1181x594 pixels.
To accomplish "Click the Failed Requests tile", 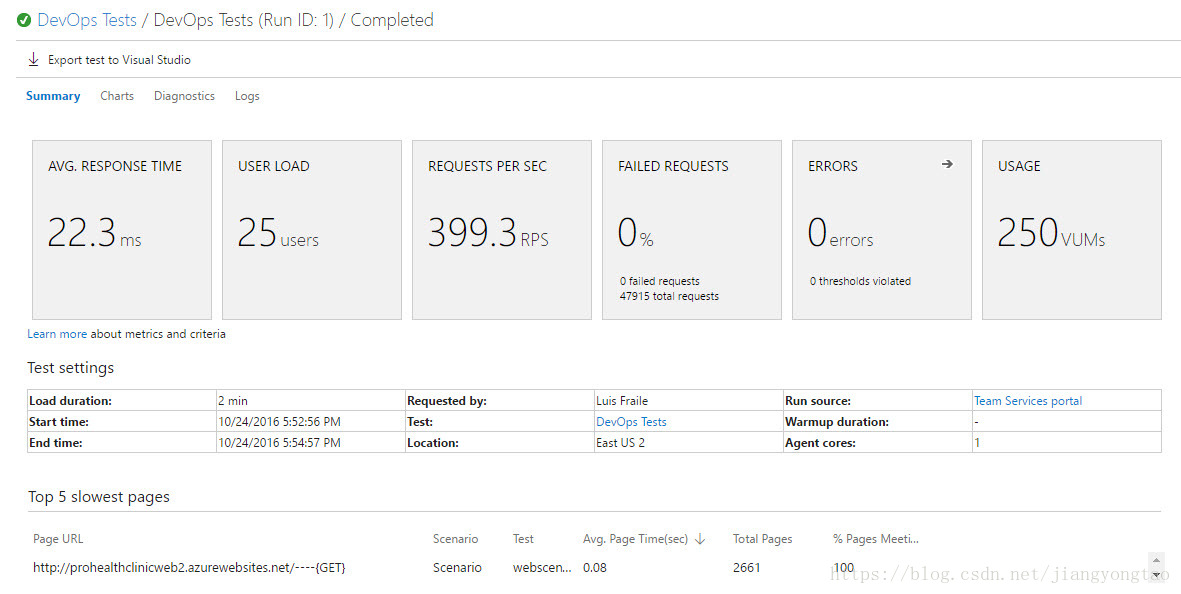I will (691, 230).
